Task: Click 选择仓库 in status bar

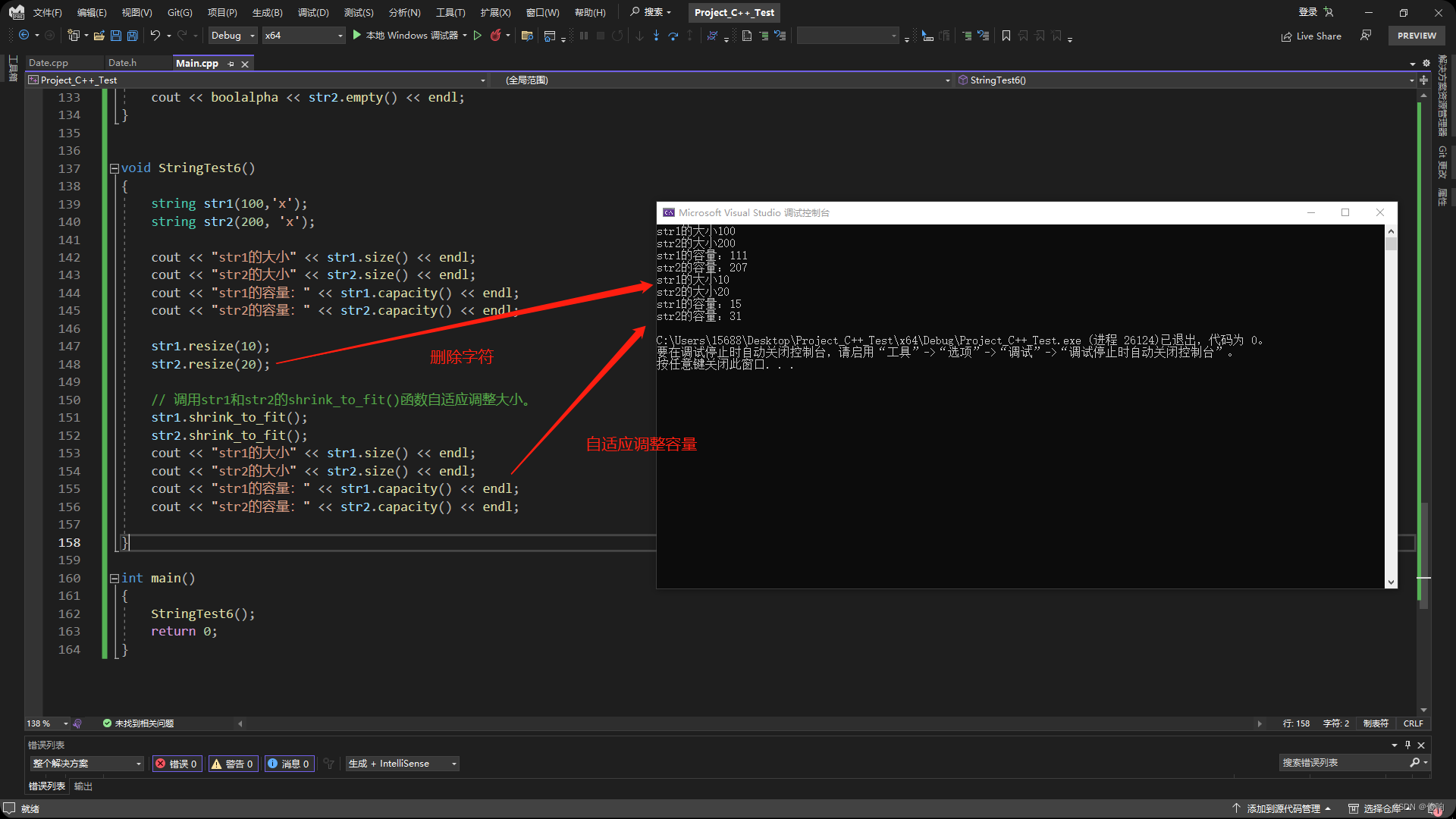Action: pyautogui.click(x=1382, y=809)
